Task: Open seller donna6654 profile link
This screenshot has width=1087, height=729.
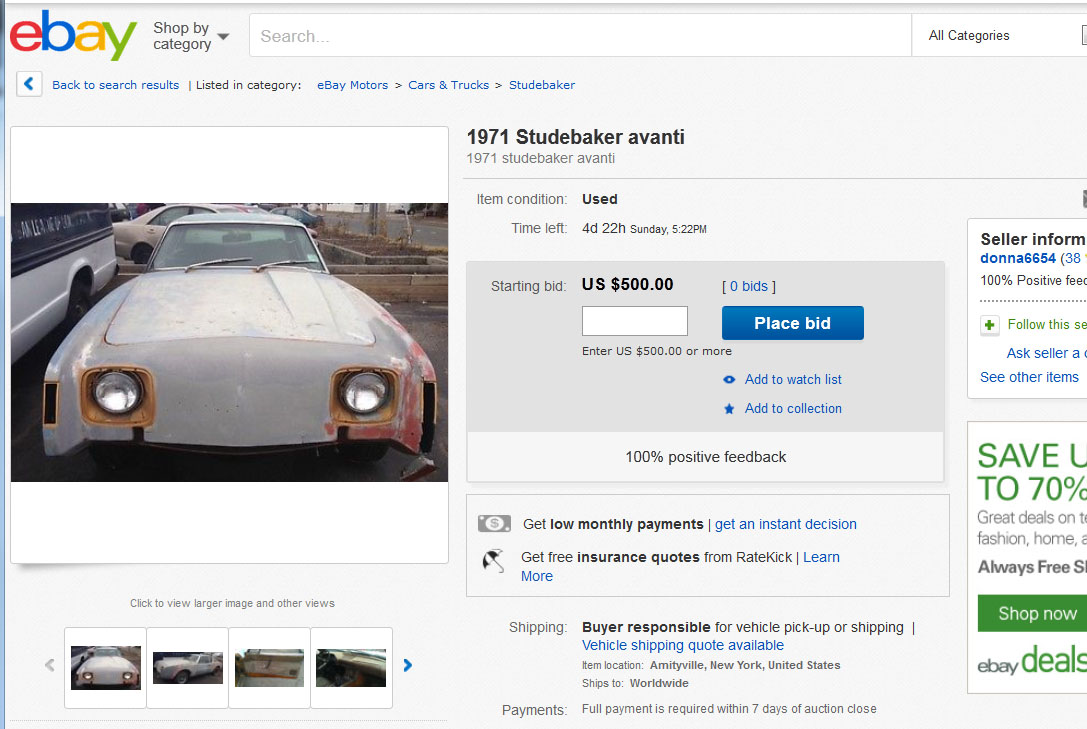Action: click(x=1018, y=259)
